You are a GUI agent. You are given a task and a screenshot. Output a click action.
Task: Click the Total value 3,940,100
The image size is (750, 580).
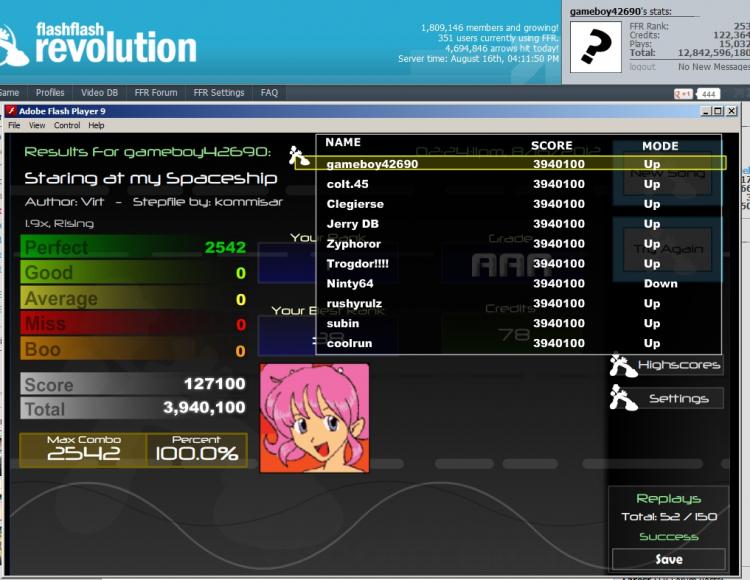click(x=204, y=407)
